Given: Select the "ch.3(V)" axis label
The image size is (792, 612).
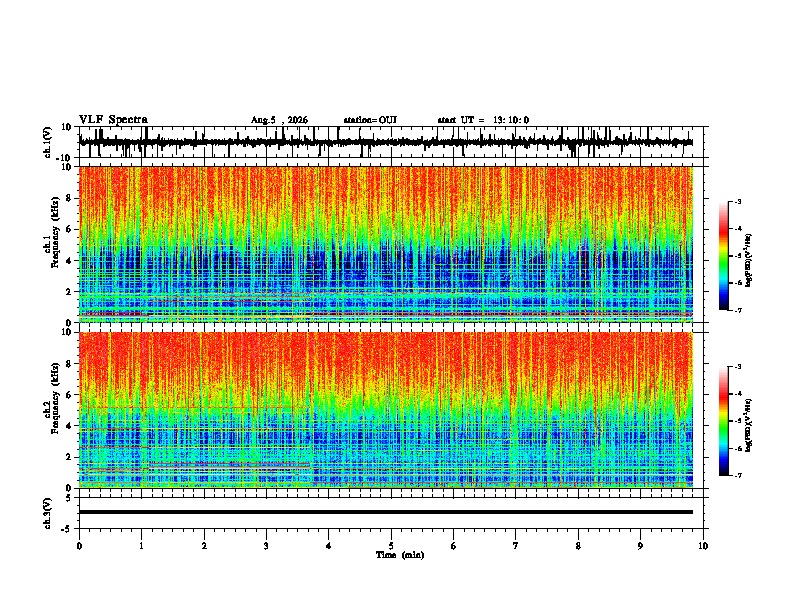Looking at the screenshot, I should tap(48, 514).
